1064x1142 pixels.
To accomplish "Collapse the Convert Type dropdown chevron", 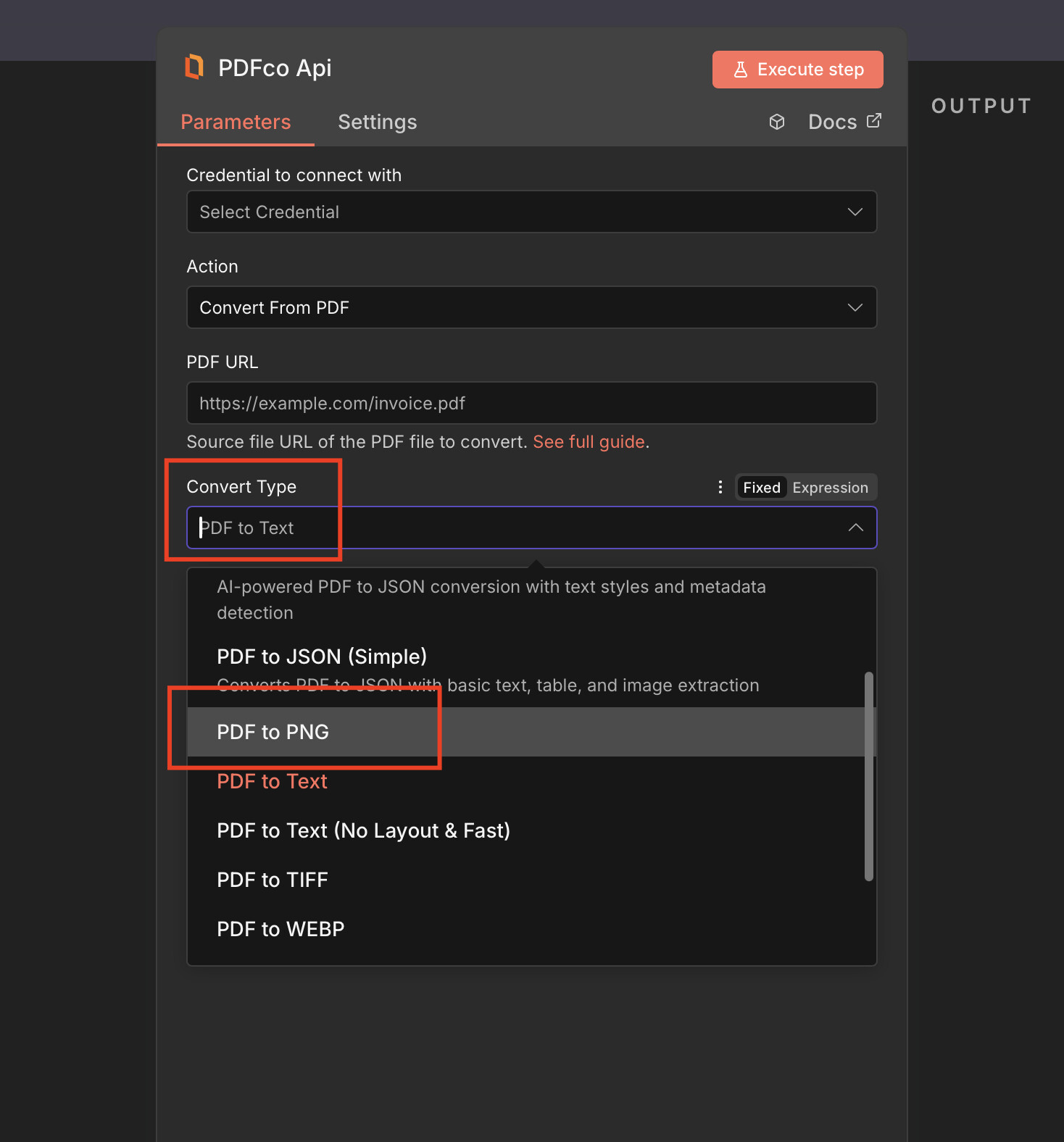I will 855,528.
